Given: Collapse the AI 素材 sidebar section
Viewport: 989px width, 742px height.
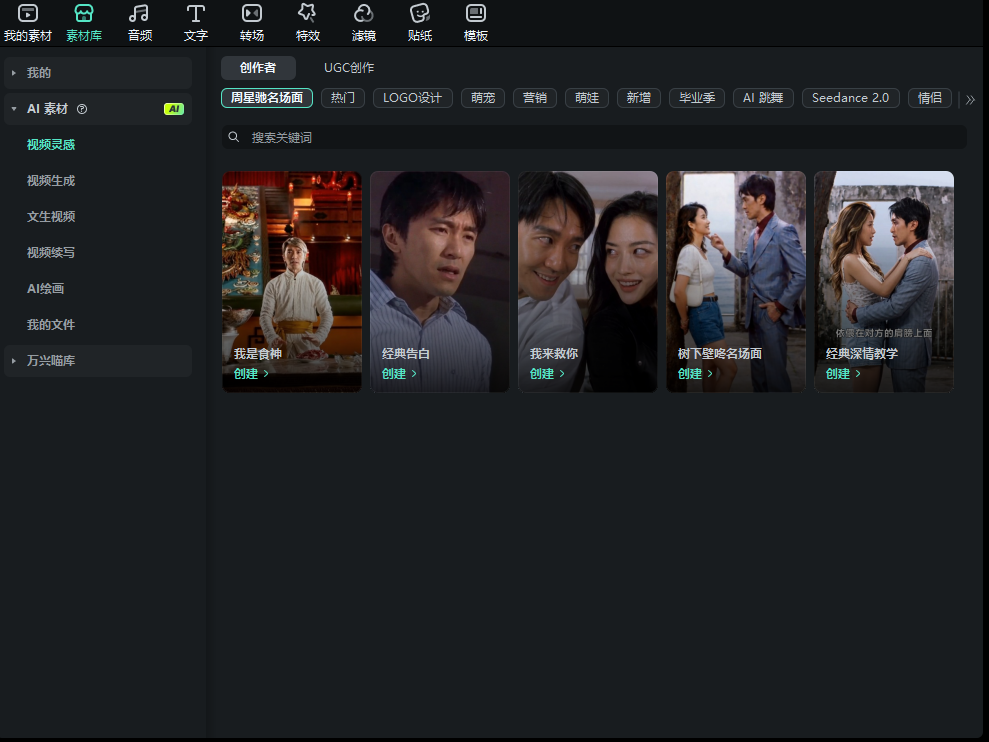Looking at the screenshot, I should coord(14,109).
